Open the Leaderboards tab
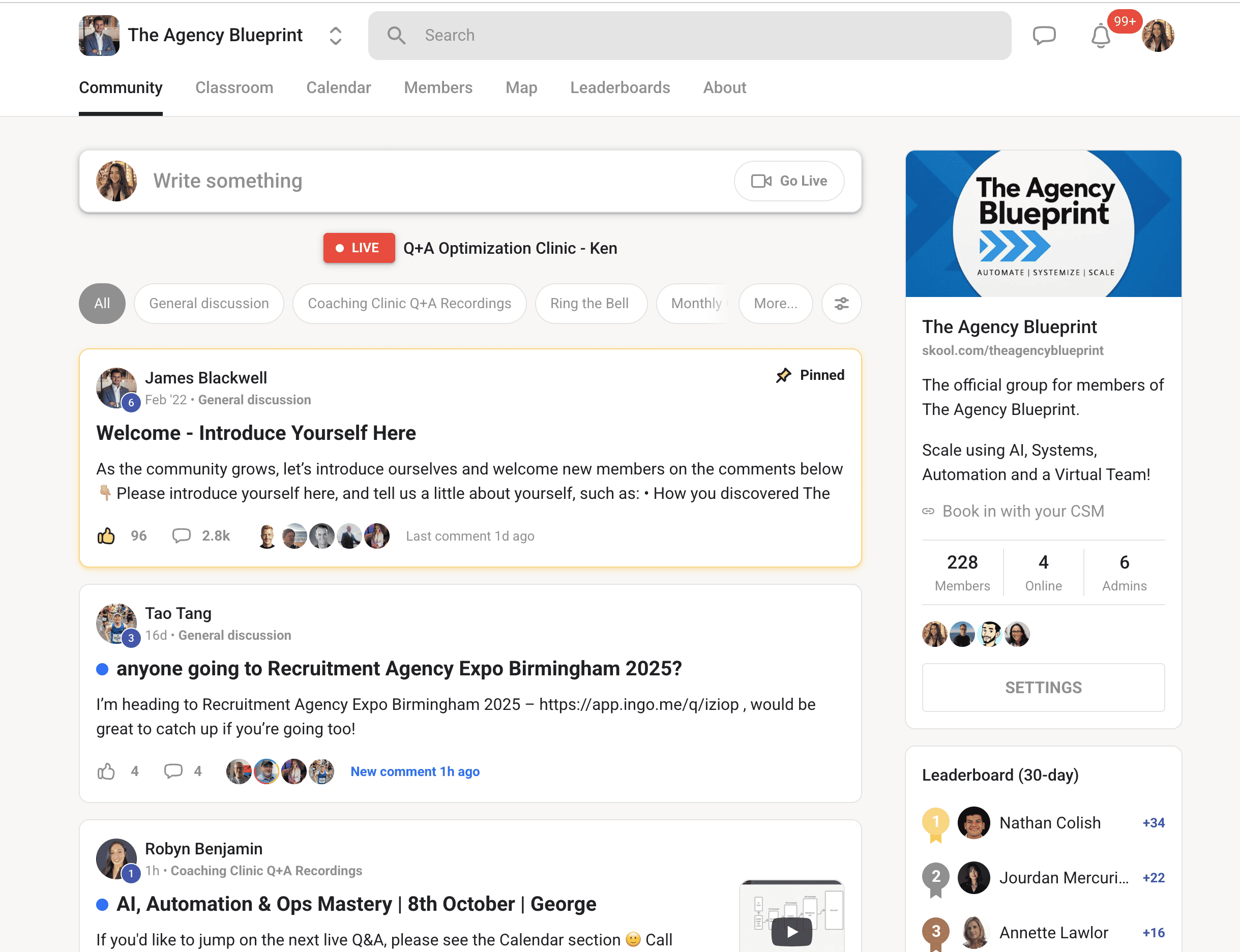This screenshot has height=952, width=1240. 619,88
